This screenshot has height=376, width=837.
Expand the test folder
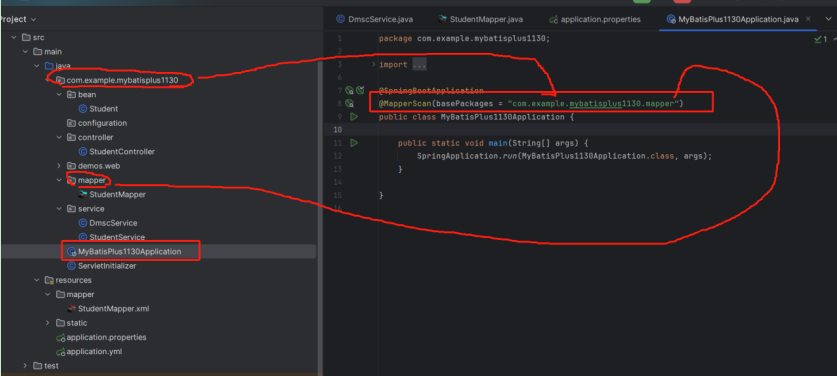(25, 366)
